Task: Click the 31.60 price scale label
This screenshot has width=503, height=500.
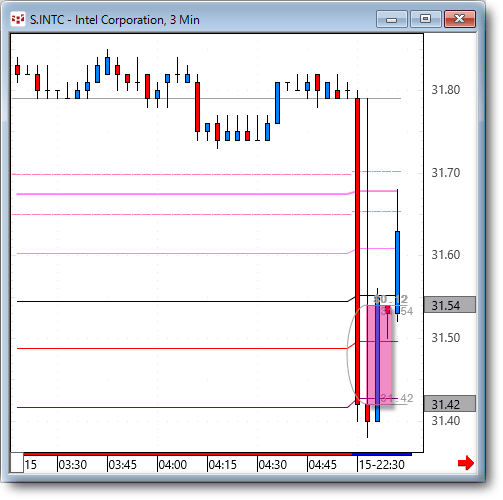Action: coord(446,255)
